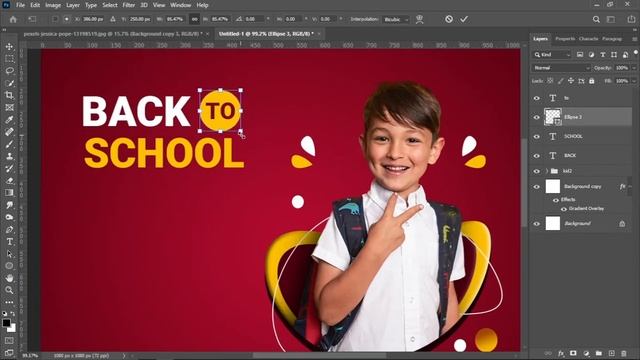
Task: Select the Eraser tool
Action: tap(9, 181)
